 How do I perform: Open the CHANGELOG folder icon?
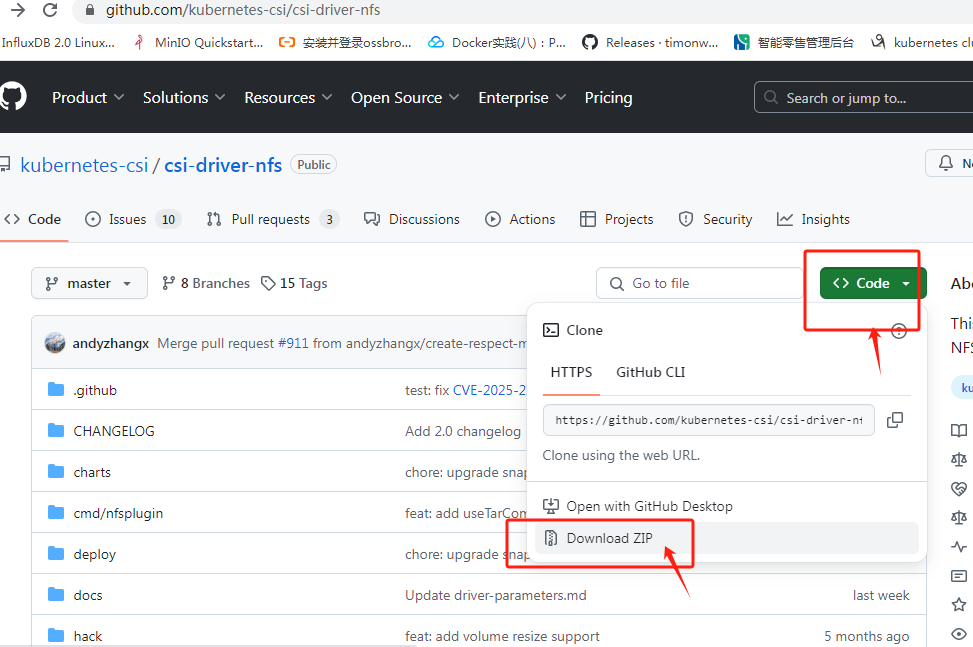tap(56, 431)
